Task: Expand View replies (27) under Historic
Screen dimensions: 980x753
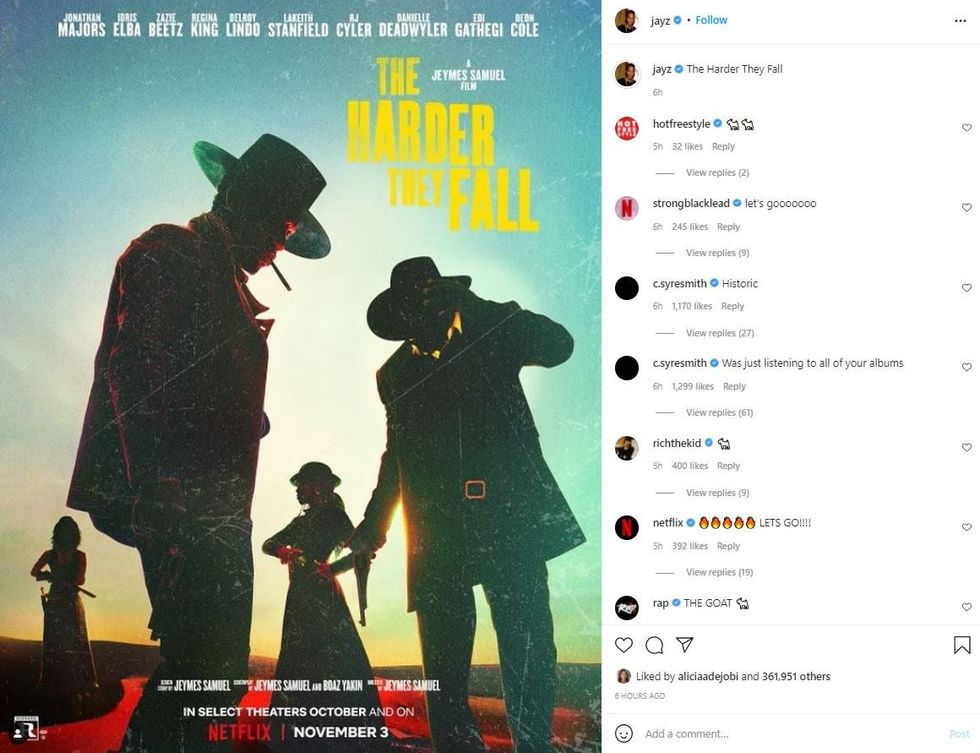Action: click(x=720, y=333)
